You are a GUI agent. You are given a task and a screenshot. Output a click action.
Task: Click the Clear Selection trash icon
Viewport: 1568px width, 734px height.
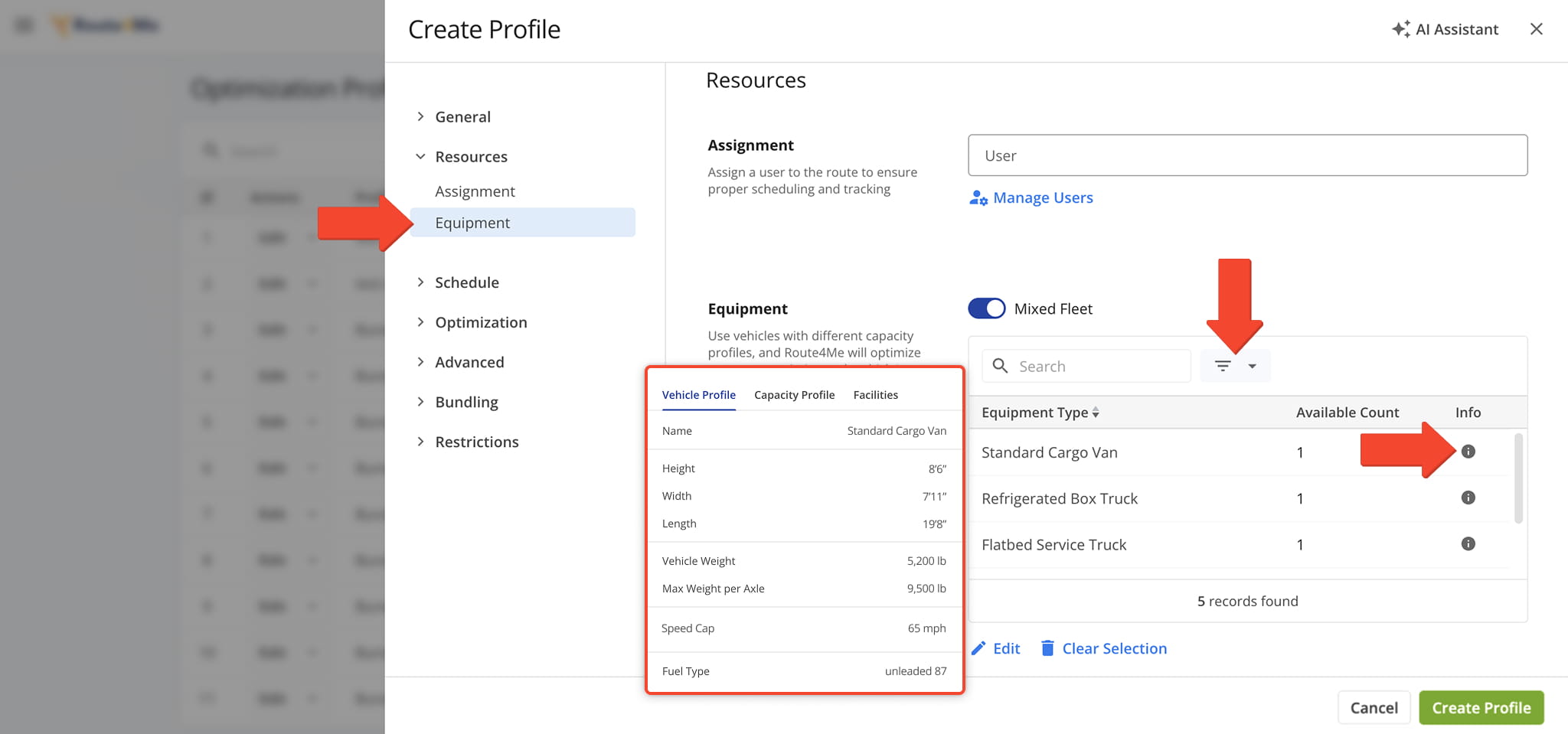tap(1047, 648)
